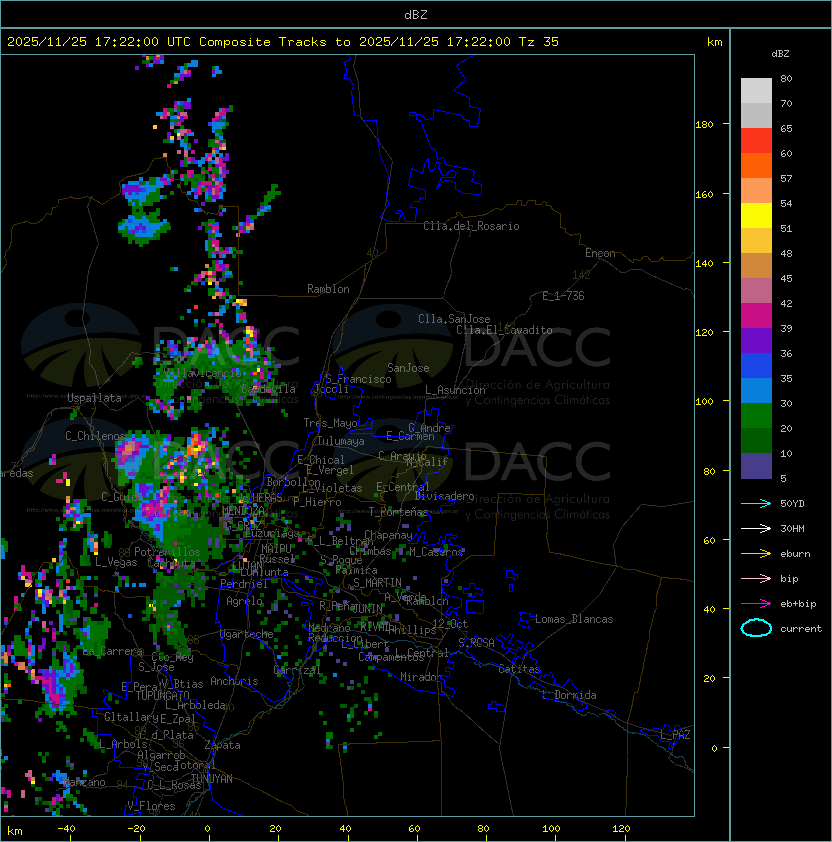Click the 140 km mark on vertical axis

click(x=704, y=263)
